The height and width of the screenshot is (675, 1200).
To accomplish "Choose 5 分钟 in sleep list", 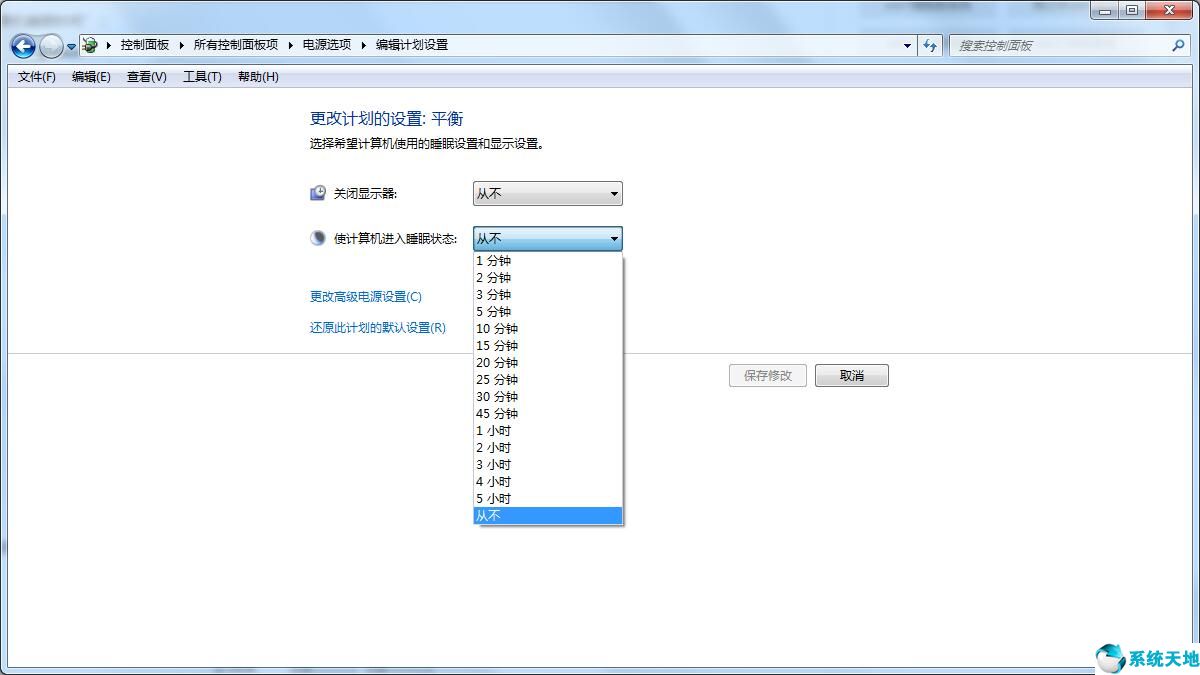I will pyautogui.click(x=547, y=312).
